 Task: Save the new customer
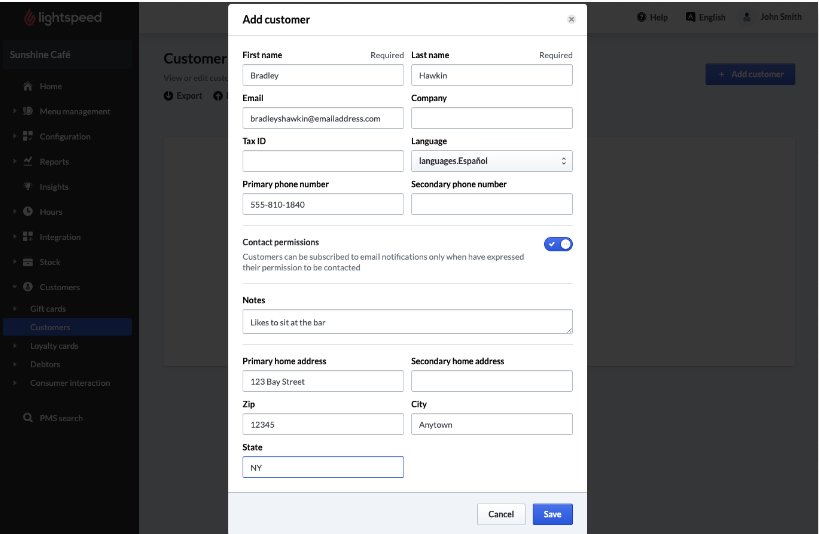pos(552,514)
